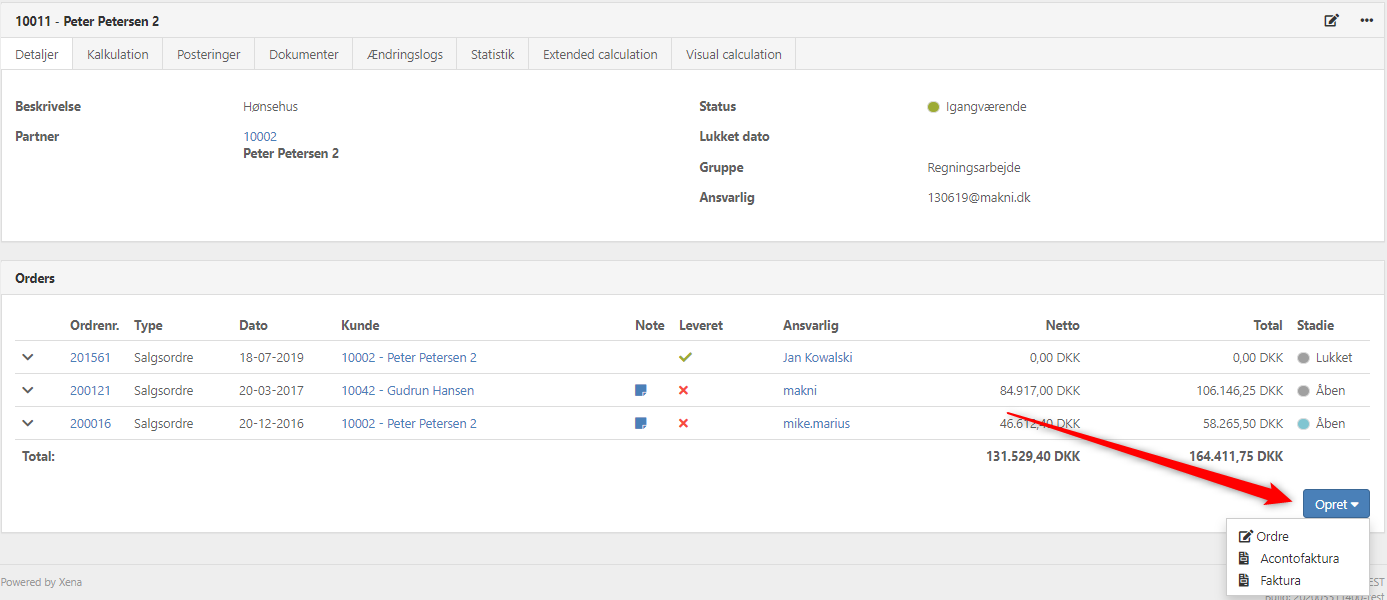
Task: Open note icon for order 200016
Action: point(641,424)
